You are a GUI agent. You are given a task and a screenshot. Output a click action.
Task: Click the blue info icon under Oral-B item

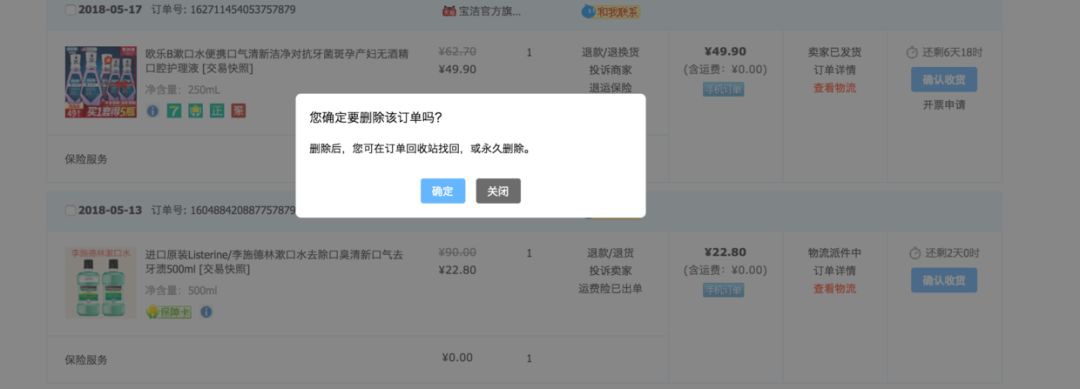click(153, 111)
